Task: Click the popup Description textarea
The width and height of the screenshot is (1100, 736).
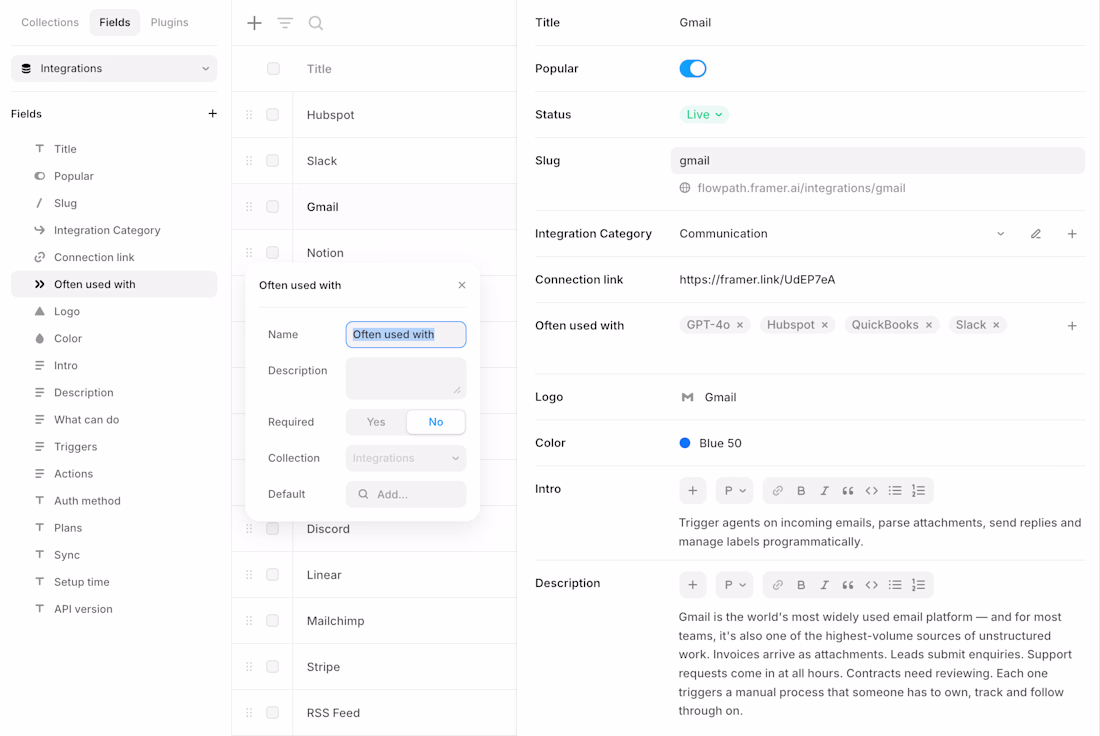Action: 405,378
